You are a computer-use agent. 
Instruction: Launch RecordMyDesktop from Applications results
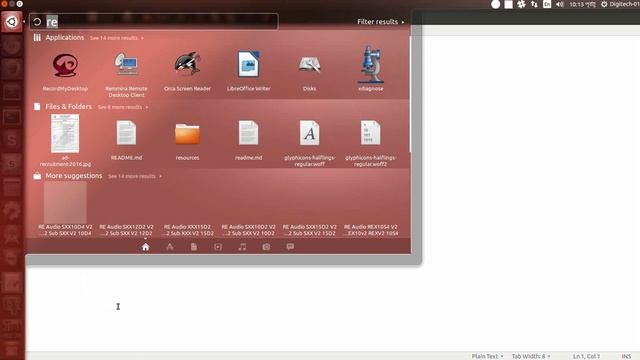coord(65,70)
